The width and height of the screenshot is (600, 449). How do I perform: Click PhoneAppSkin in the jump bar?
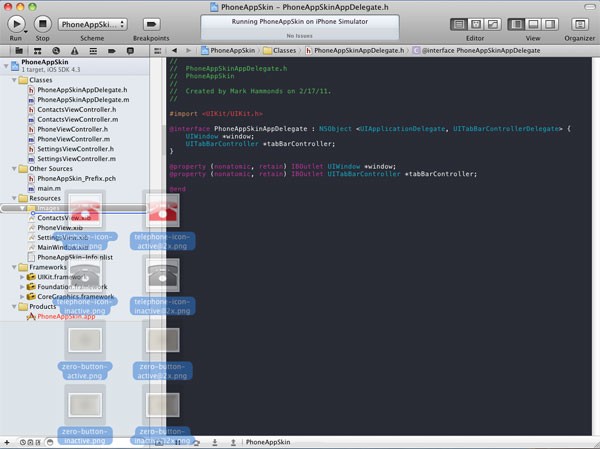(x=228, y=51)
